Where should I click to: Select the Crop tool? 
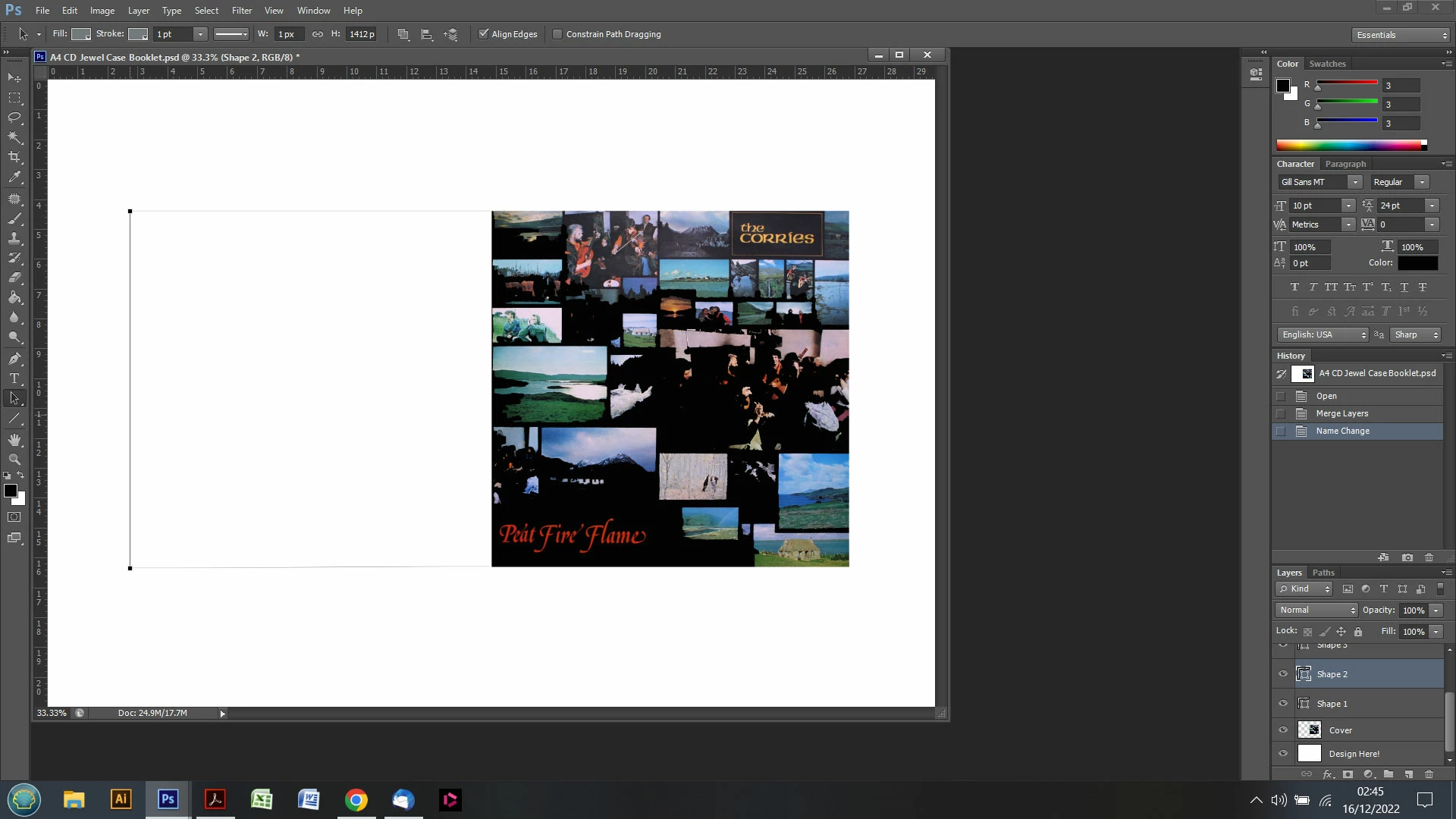tap(14, 157)
